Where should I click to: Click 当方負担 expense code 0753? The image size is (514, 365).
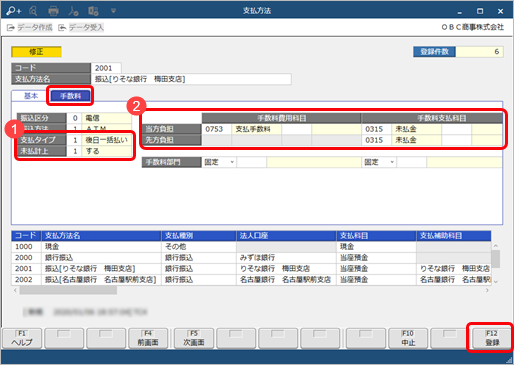[217, 129]
